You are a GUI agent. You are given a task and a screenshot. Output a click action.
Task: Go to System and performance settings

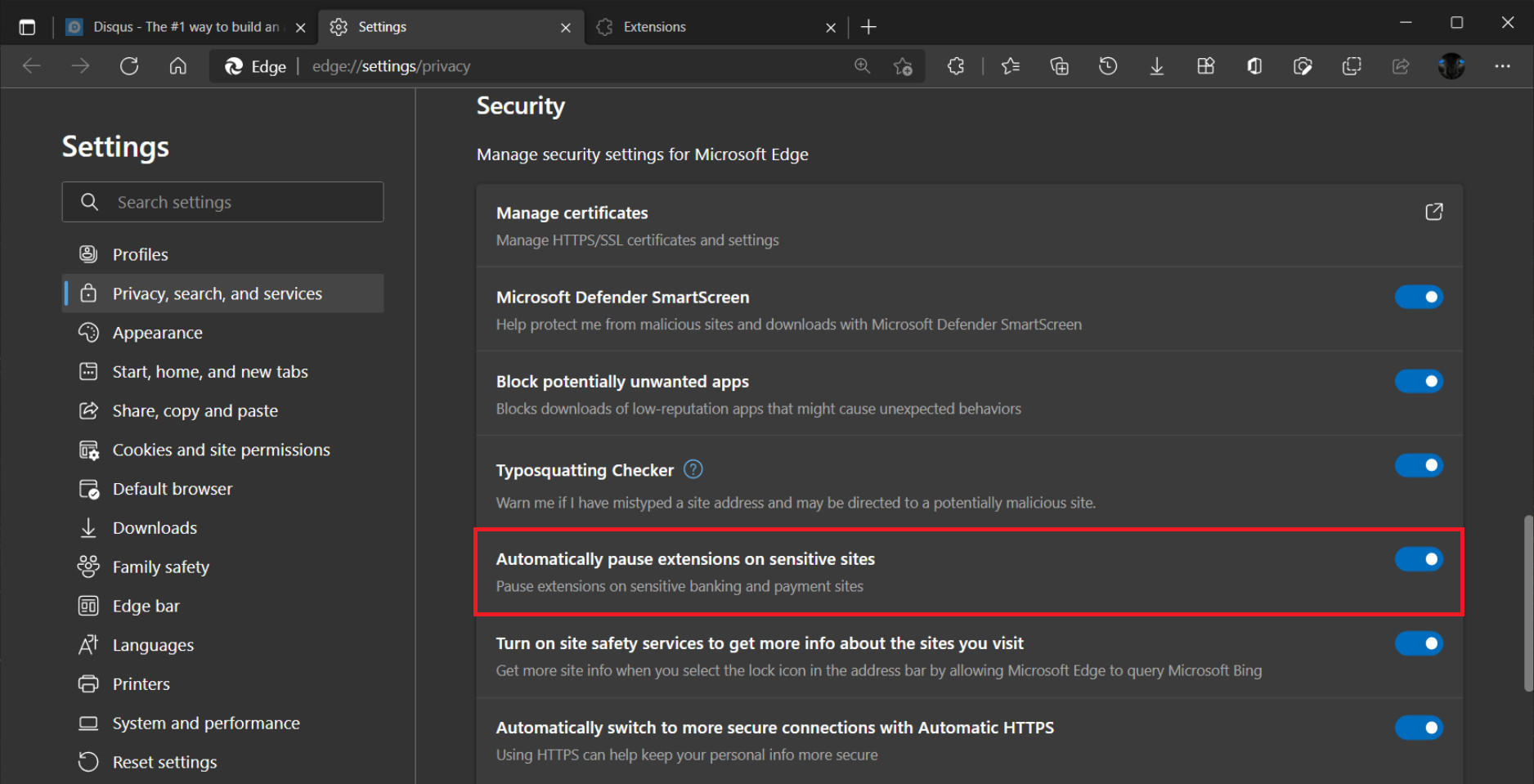tap(206, 724)
